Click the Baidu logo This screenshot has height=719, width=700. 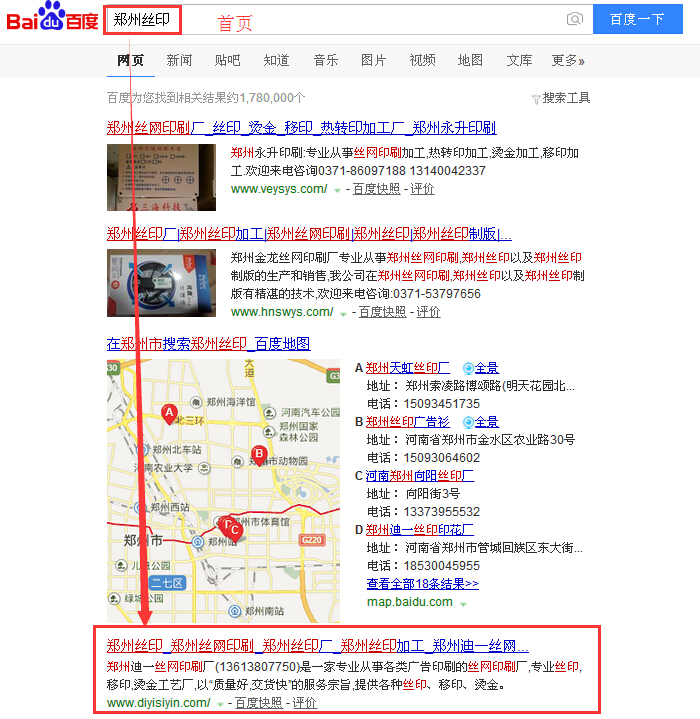[53, 17]
